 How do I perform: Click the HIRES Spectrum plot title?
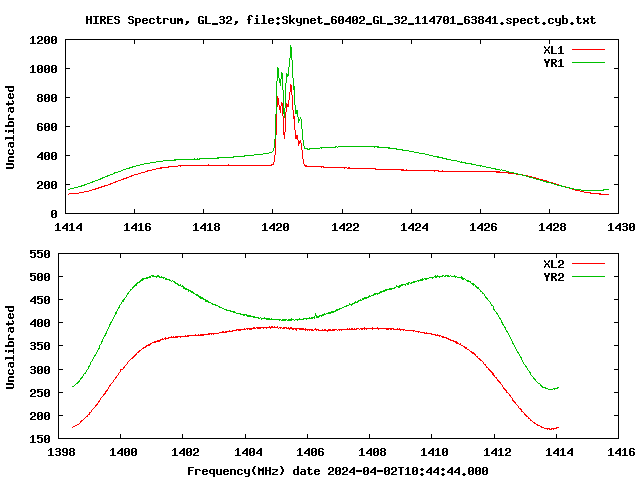coord(340,20)
